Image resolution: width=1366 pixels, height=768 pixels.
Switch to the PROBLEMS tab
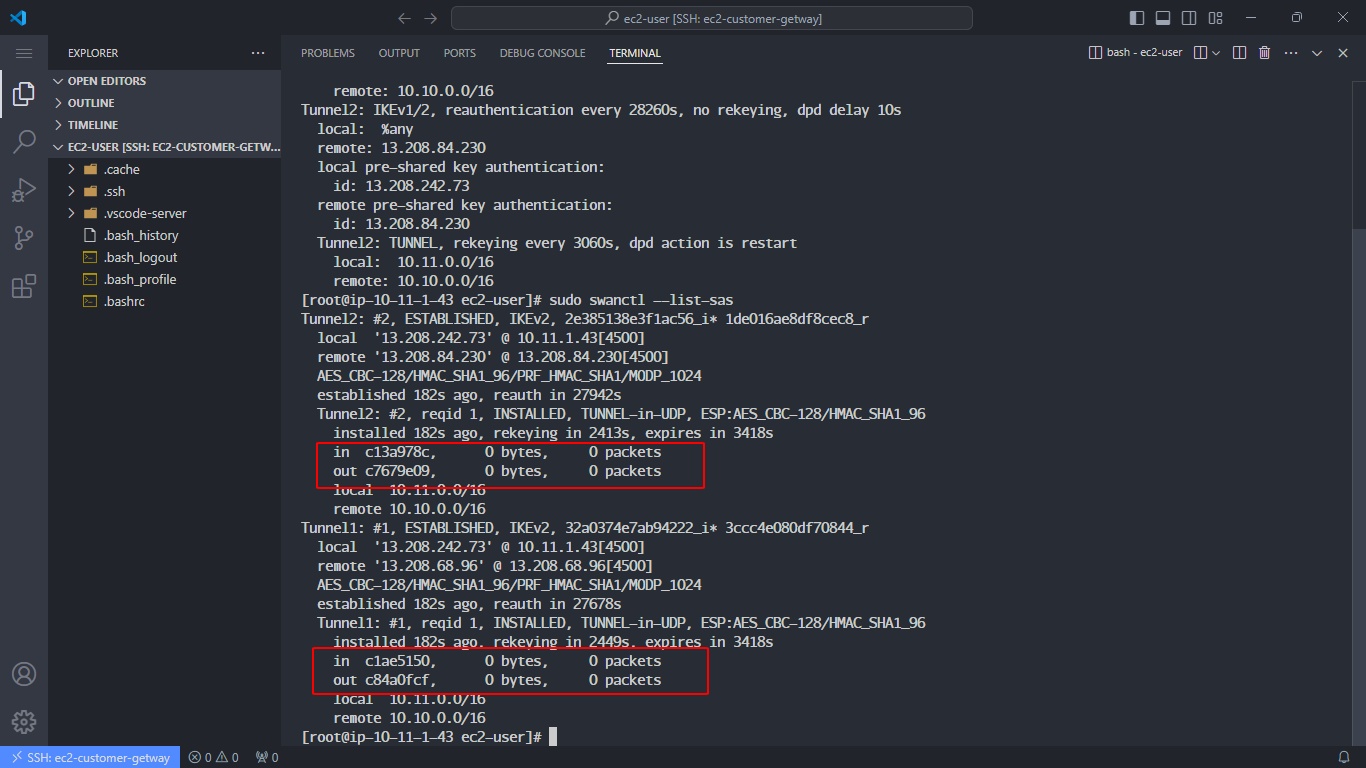[x=327, y=52]
